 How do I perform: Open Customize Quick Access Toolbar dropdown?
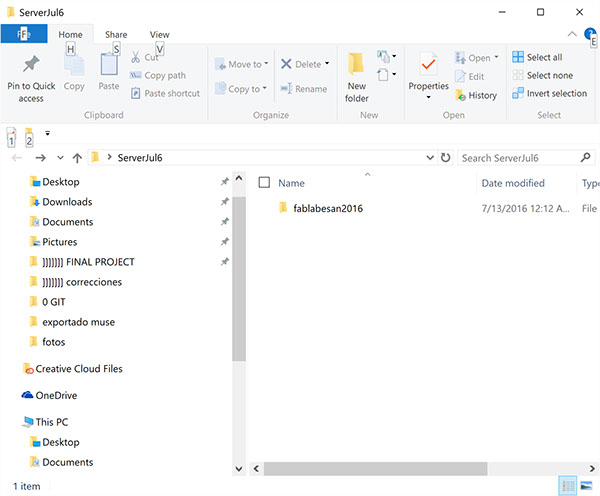47,133
